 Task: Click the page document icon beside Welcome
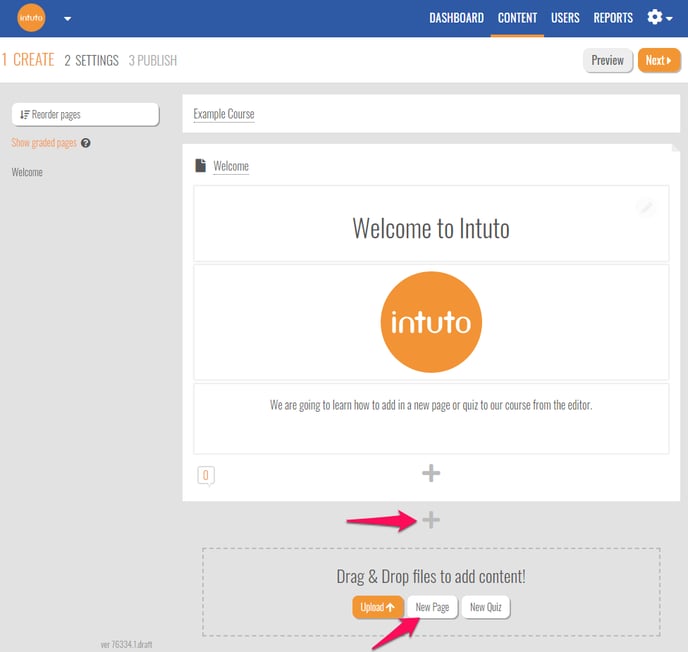point(201,165)
